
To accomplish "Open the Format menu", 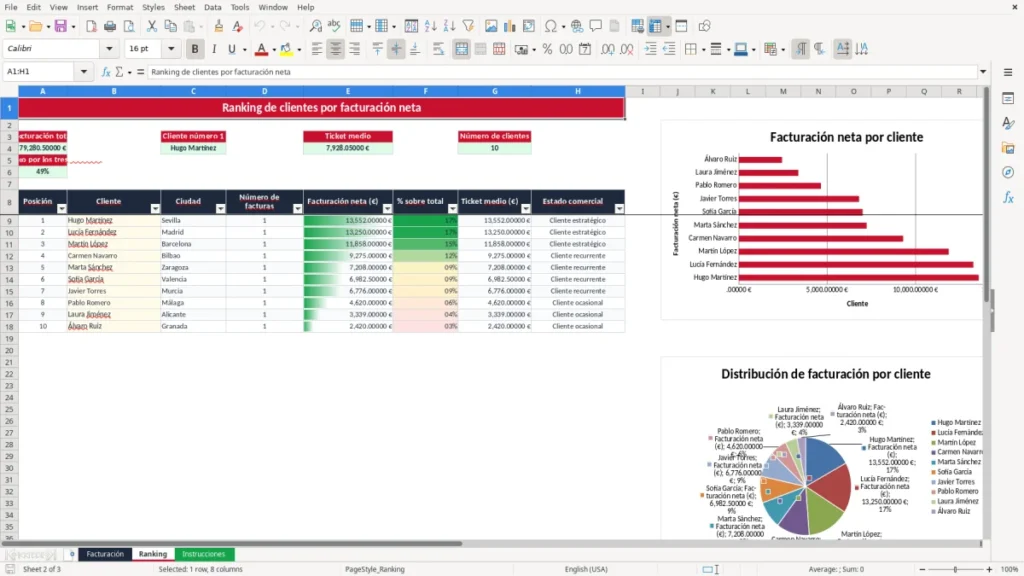I will point(120,7).
